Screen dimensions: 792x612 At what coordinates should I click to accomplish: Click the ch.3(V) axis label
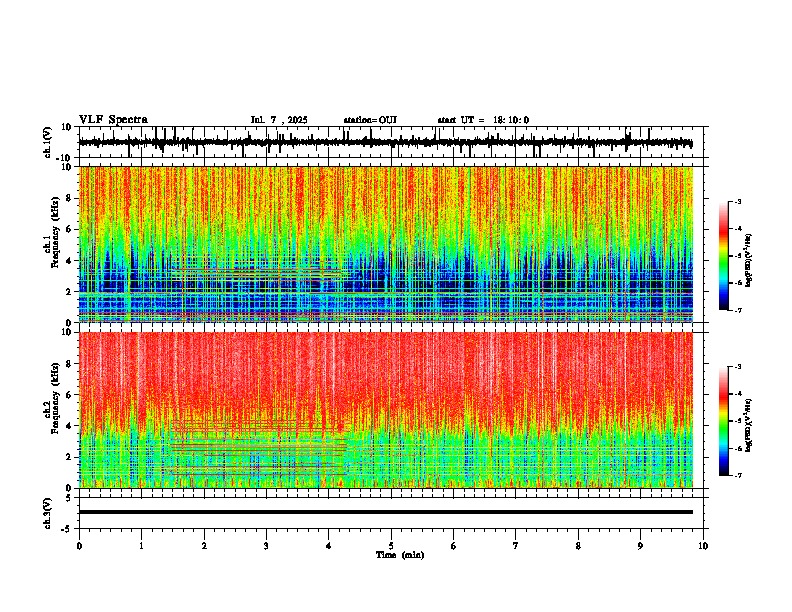click(48, 513)
